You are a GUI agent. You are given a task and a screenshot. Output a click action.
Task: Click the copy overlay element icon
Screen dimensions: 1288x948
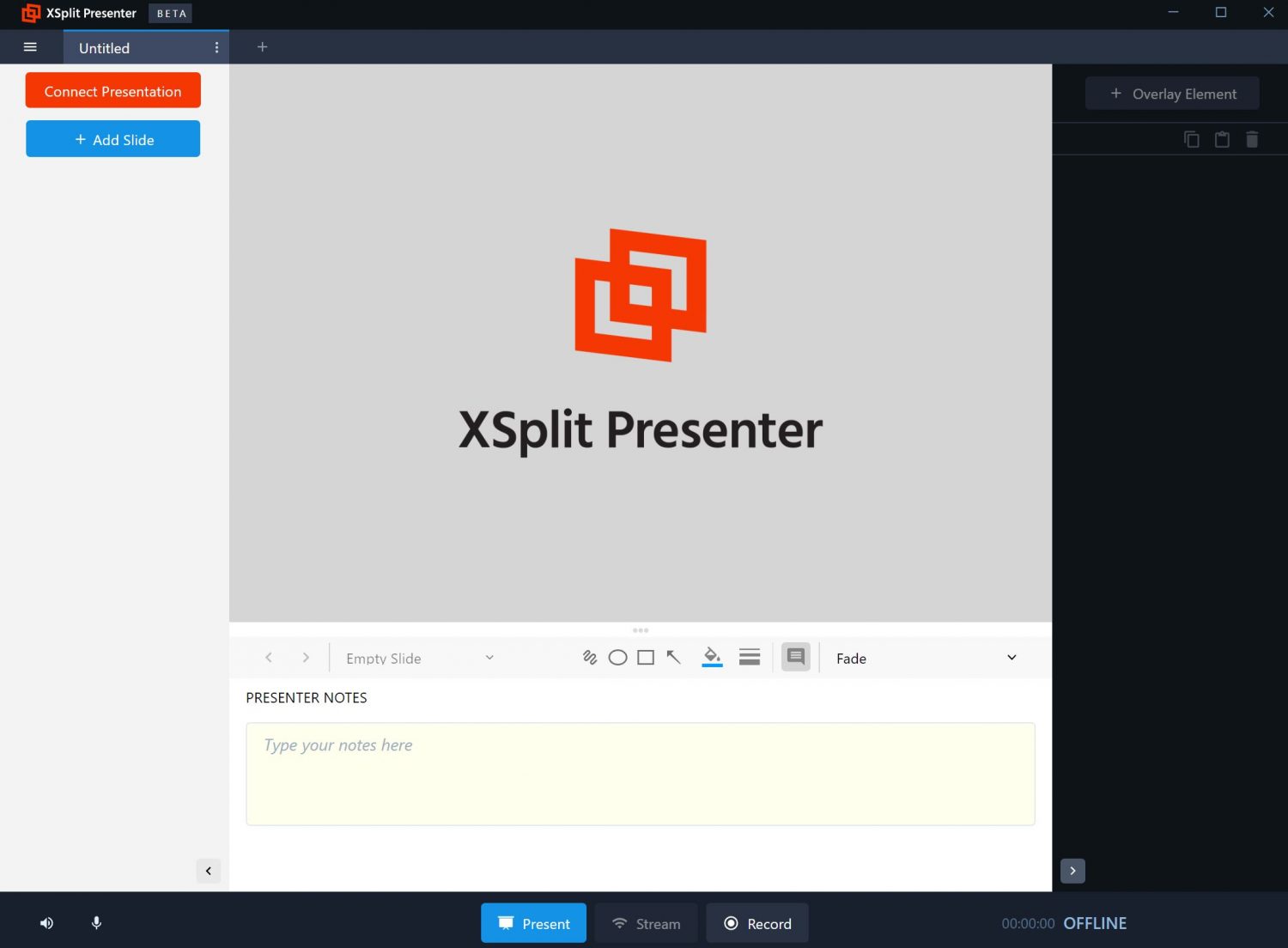point(1192,139)
